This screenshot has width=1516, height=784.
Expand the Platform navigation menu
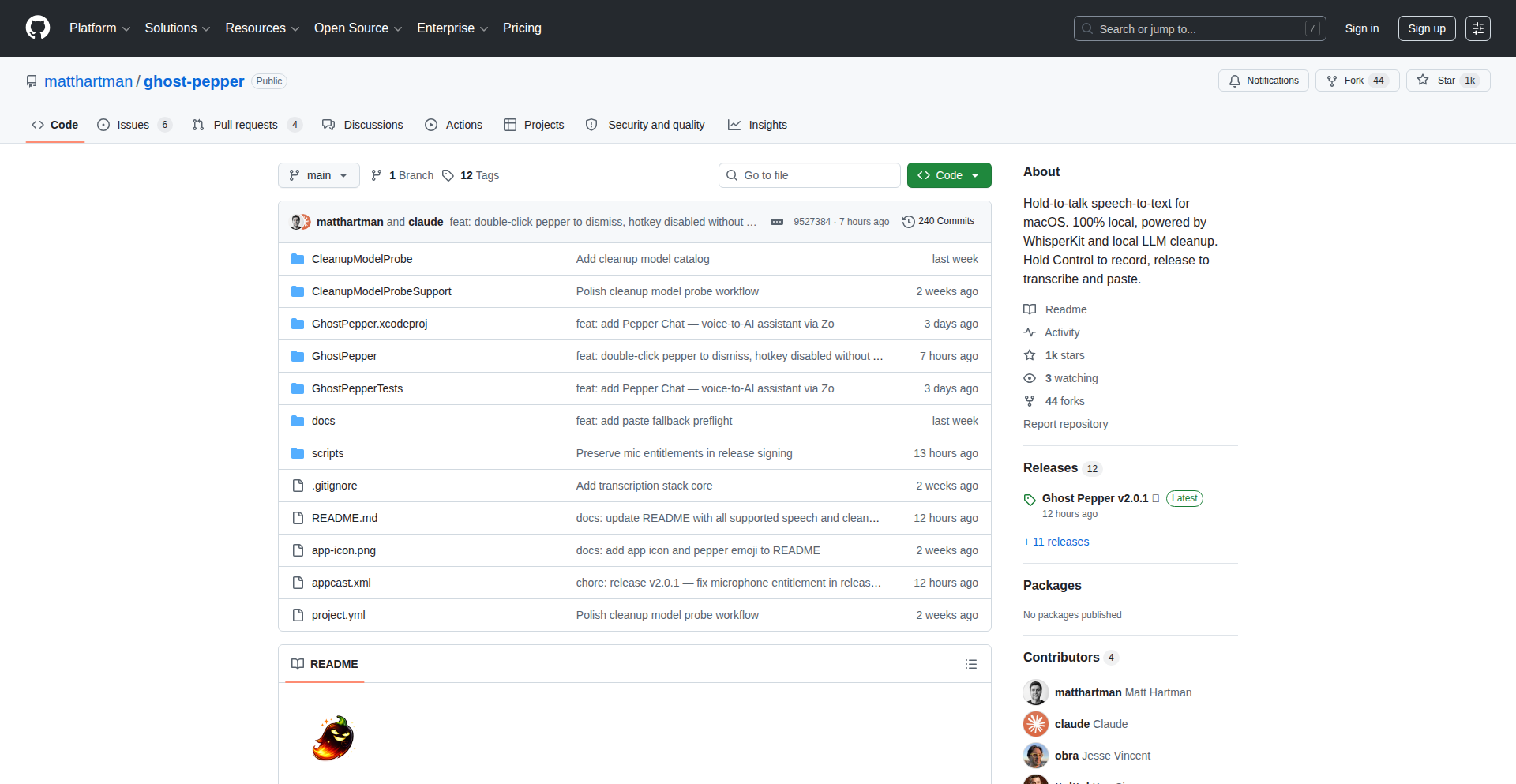pos(99,28)
